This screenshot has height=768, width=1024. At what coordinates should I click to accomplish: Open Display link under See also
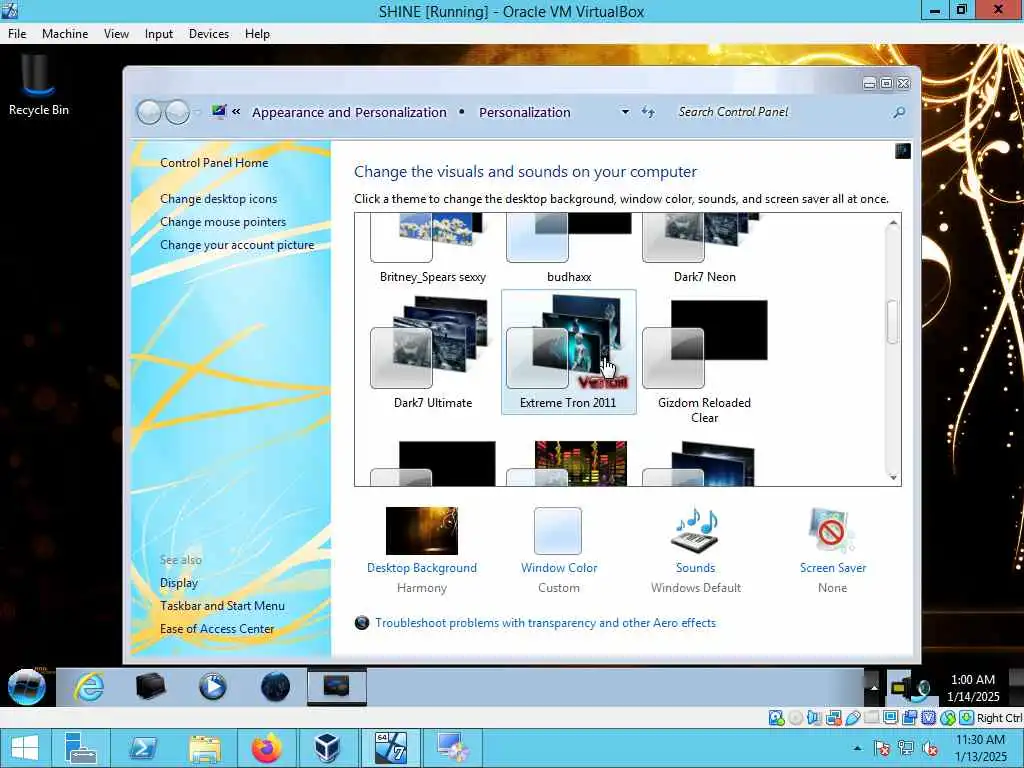pos(179,583)
